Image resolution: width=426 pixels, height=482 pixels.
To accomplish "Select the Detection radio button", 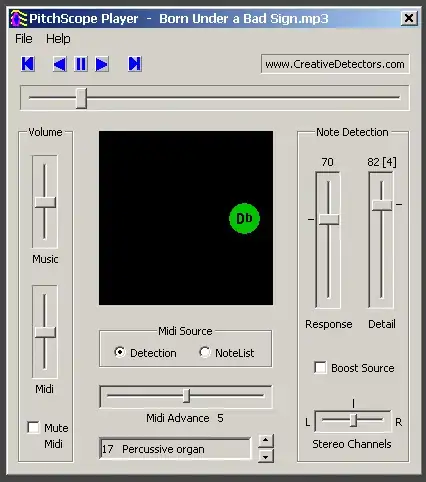I will [119, 352].
